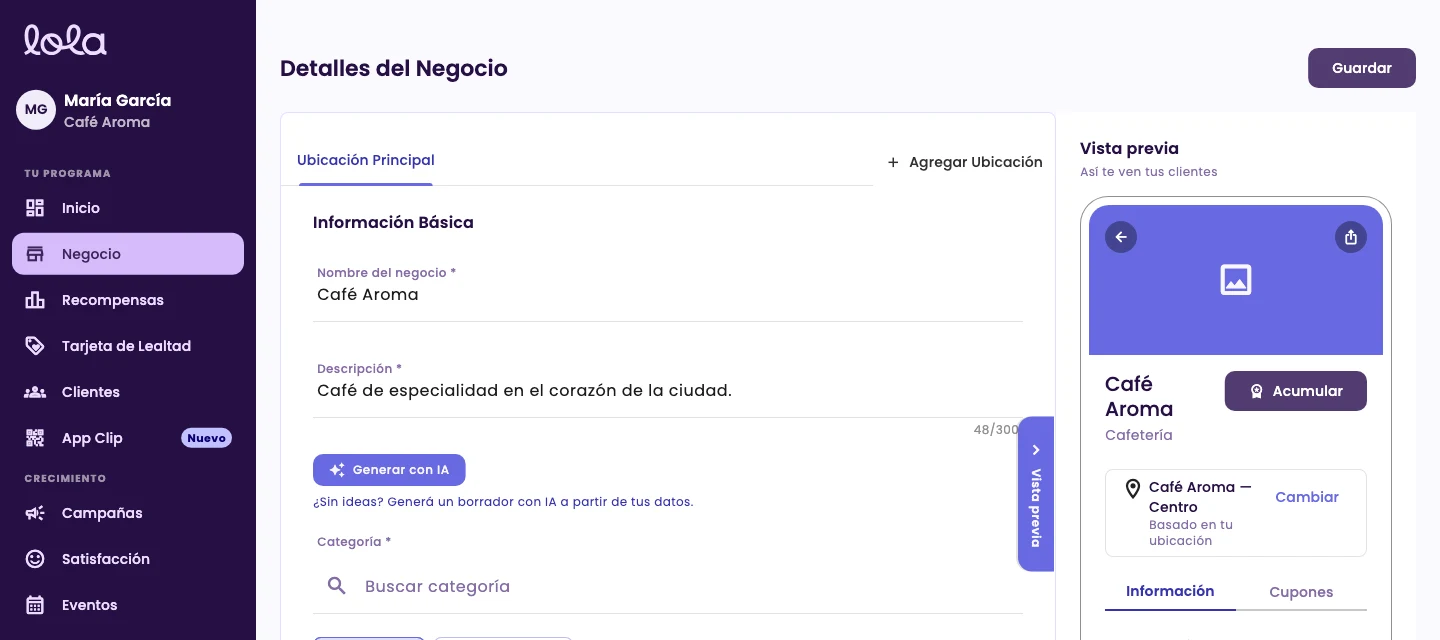Image resolution: width=1440 pixels, height=640 pixels.
Task: Open Tarjeta de Lealtad page
Action: [x=128, y=346]
